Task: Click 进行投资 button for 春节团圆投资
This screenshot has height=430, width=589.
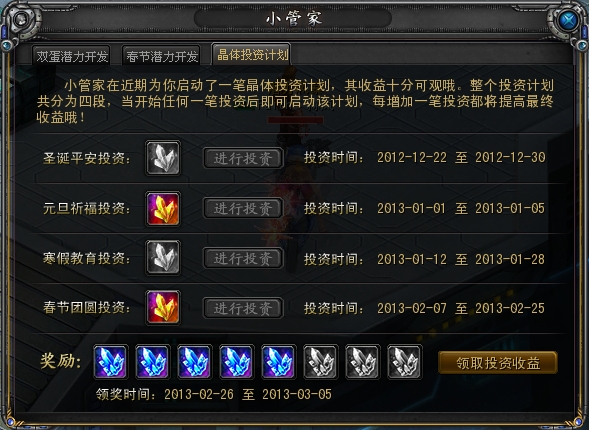Action: 243,308
